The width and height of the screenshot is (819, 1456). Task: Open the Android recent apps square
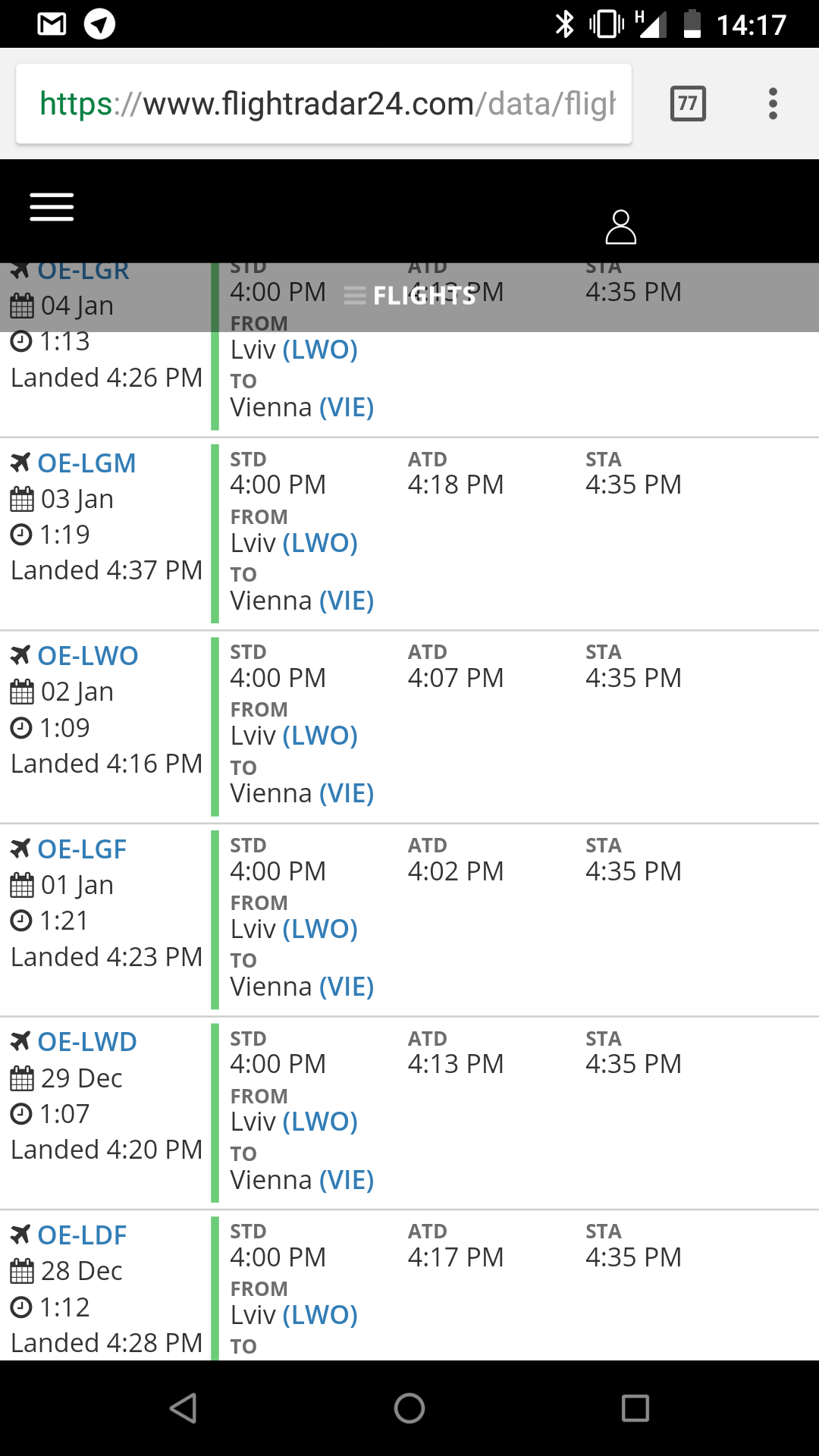pyautogui.click(x=635, y=1408)
